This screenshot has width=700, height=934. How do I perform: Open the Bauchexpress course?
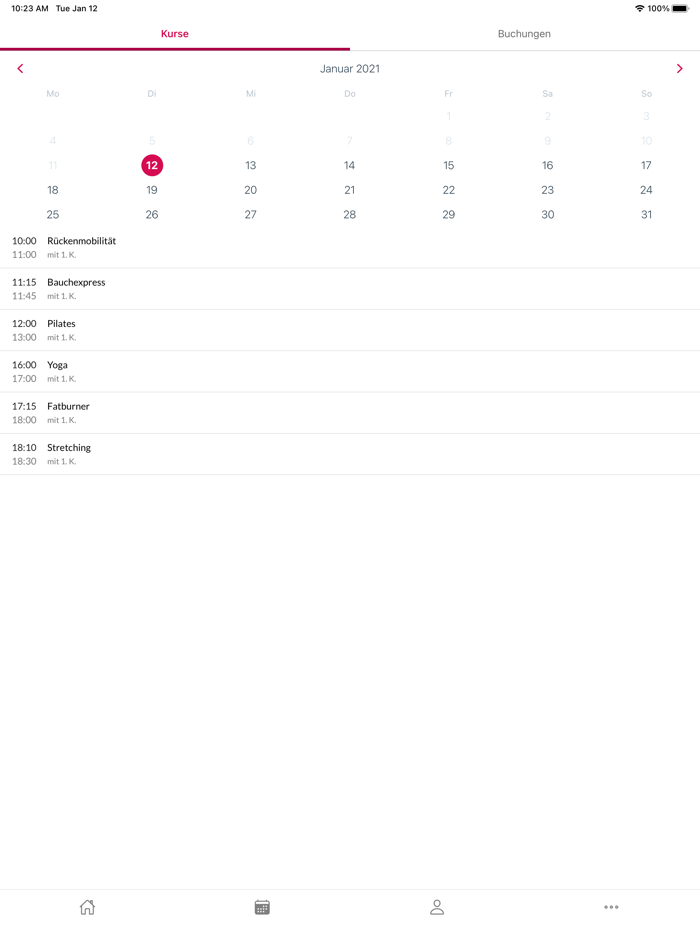point(350,289)
